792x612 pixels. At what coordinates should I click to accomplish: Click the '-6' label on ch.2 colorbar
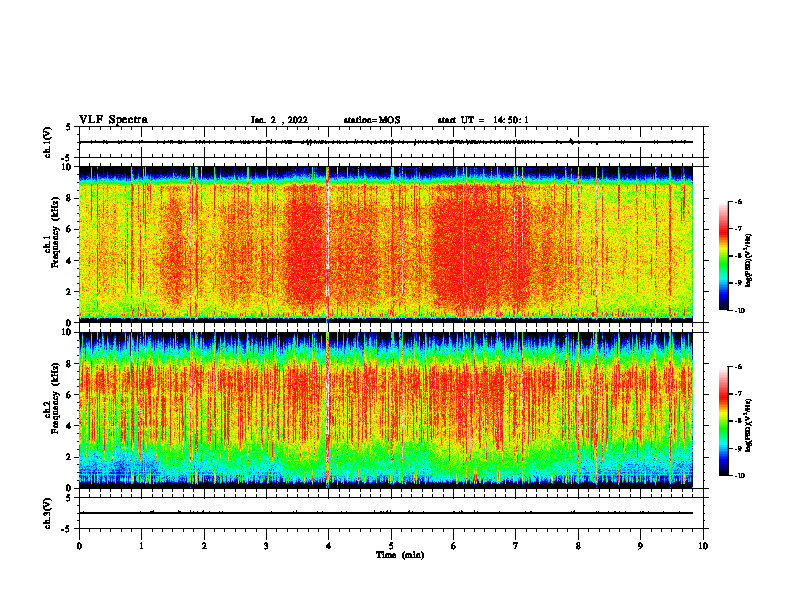coord(738,367)
